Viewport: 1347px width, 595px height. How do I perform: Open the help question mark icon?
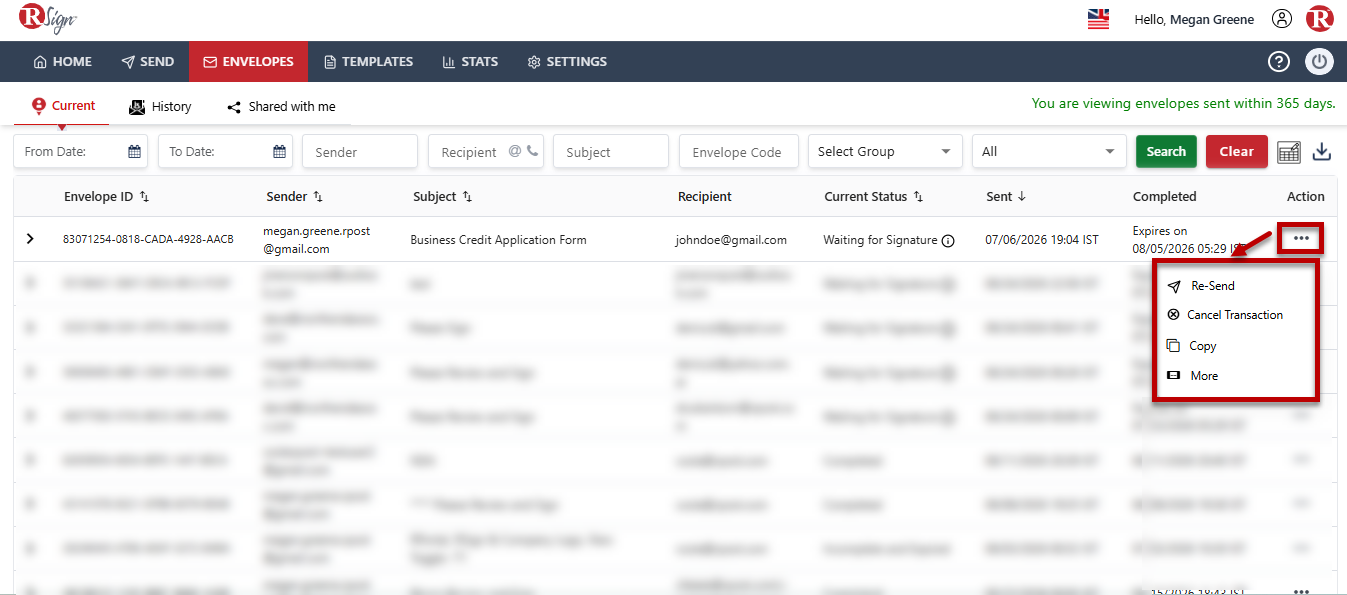(1278, 62)
